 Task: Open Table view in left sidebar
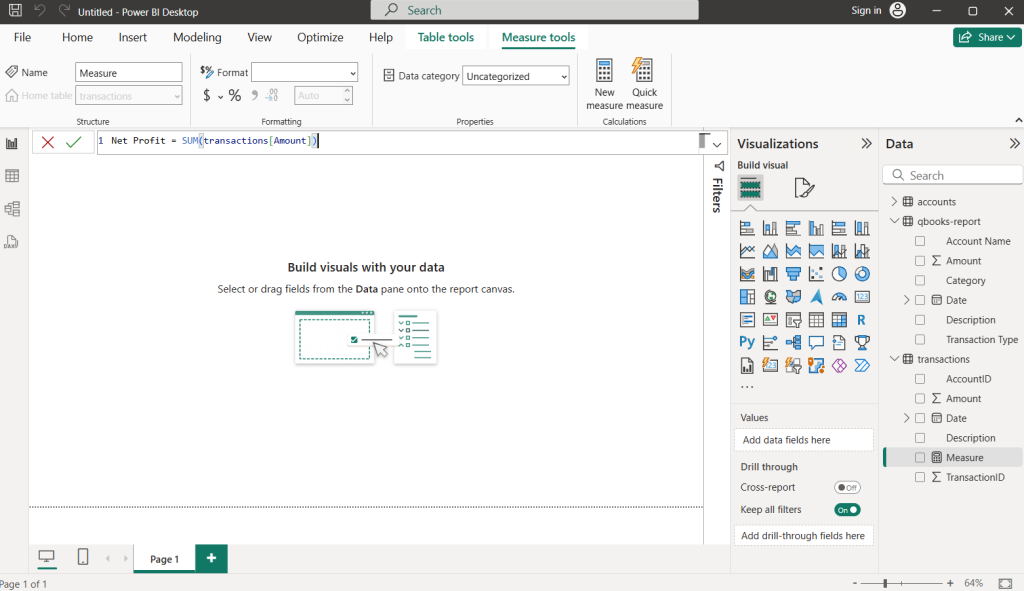12,176
